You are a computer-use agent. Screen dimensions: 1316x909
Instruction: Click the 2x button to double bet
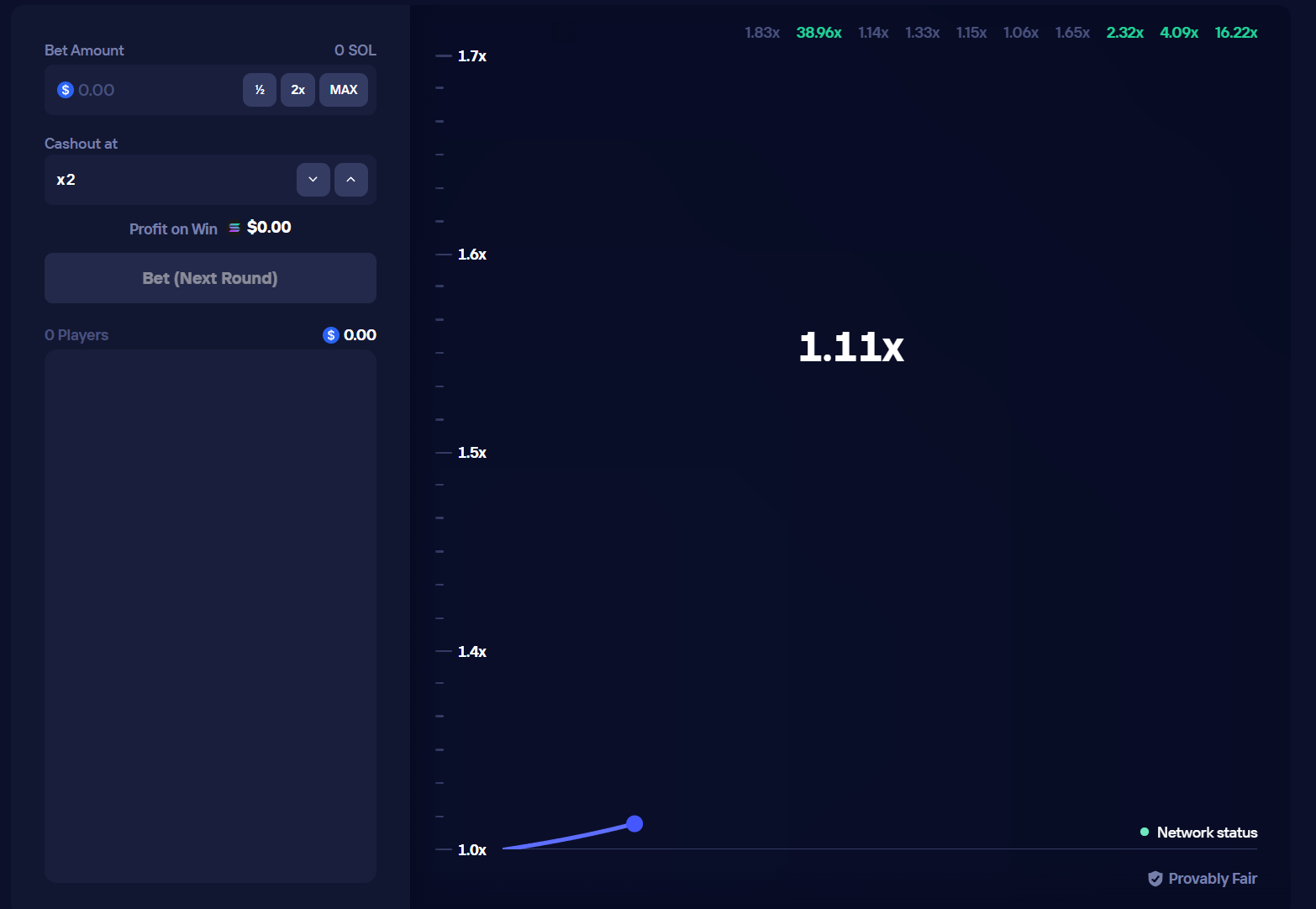pos(297,90)
